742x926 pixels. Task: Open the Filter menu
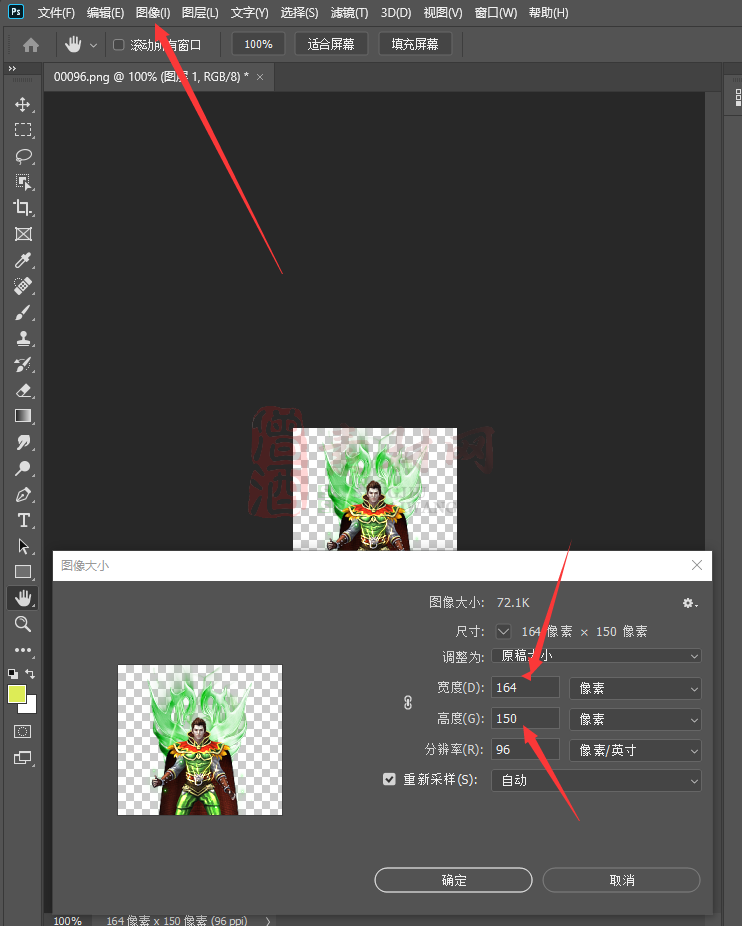pos(349,12)
